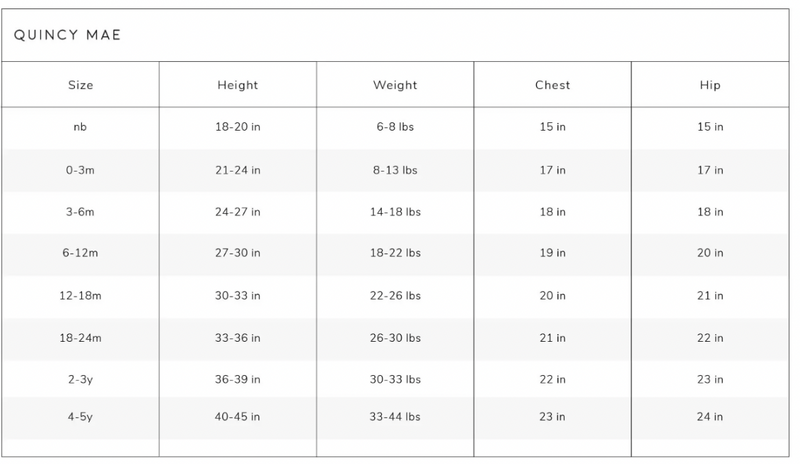Click the 18-20 in height cell
The width and height of the screenshot is (800, 464).
[238, 128]
